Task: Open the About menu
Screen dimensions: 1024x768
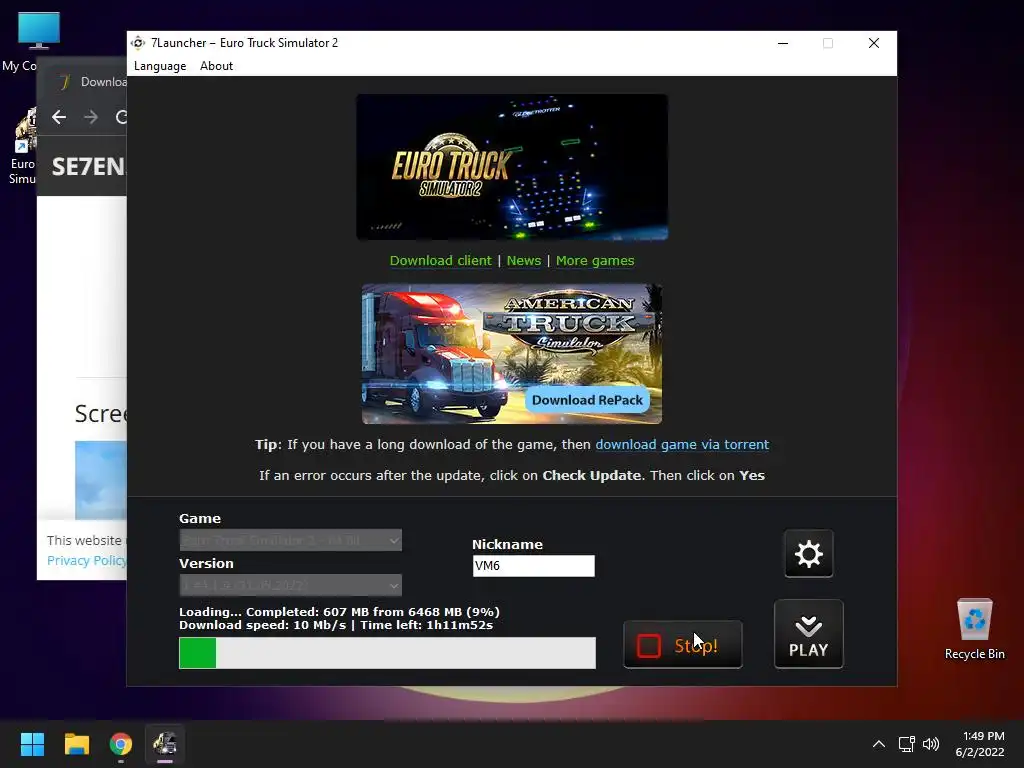Action: [x=216, y=66]
